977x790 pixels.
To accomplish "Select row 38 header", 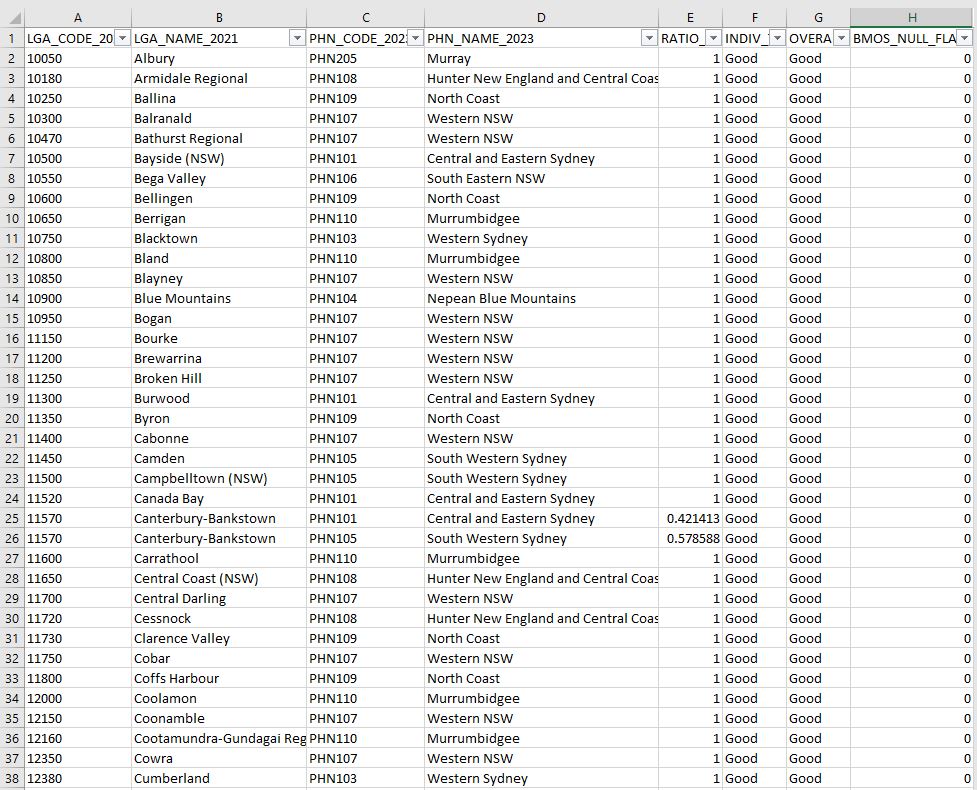I will (x=12, y=778).
